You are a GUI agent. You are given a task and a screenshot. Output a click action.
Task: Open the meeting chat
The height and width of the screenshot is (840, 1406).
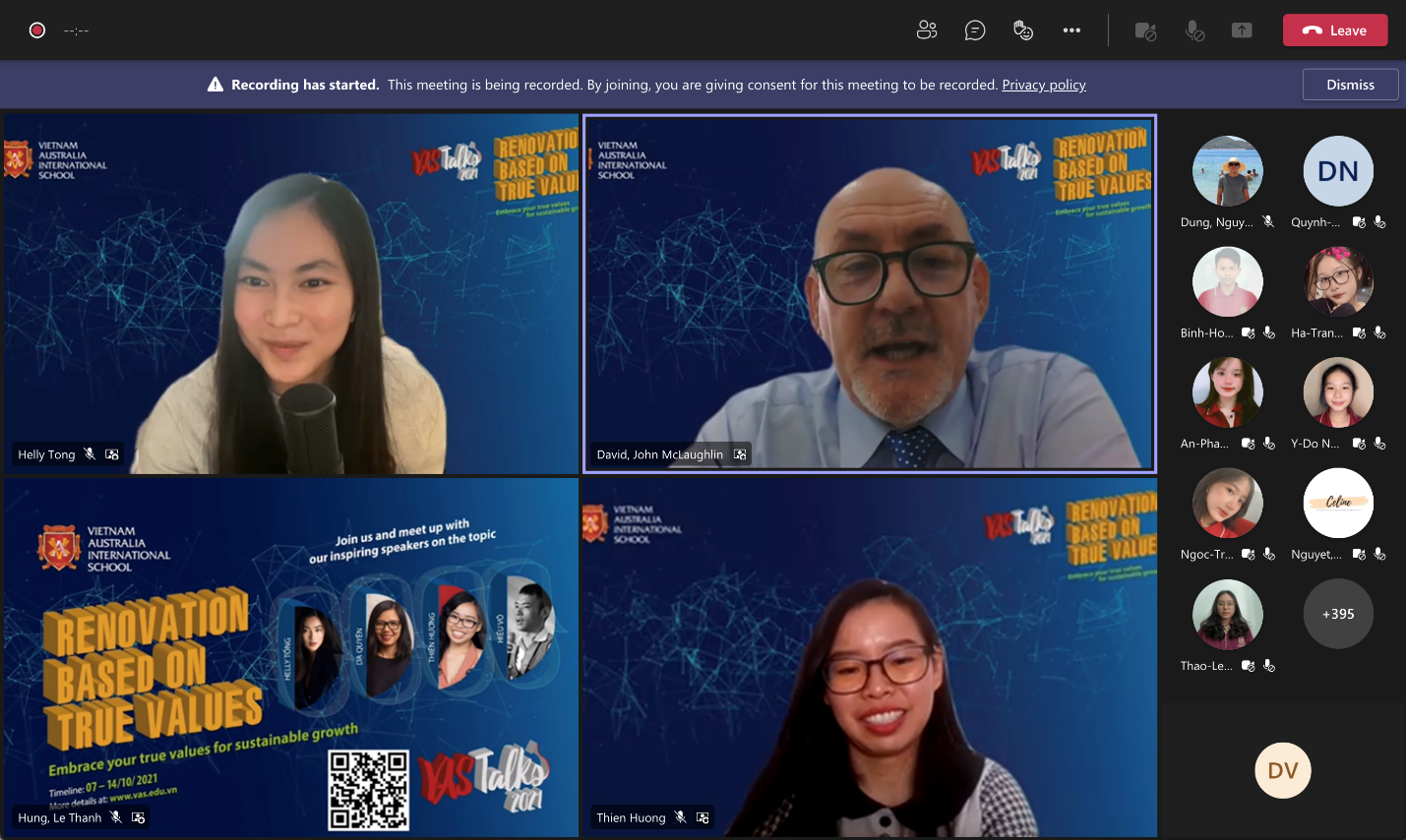pos(975,30)
